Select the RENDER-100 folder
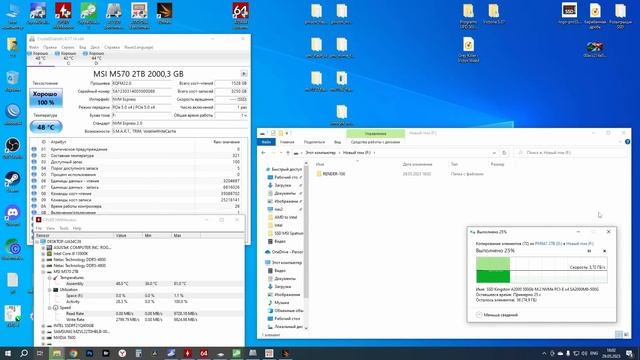 pos(331,174)
